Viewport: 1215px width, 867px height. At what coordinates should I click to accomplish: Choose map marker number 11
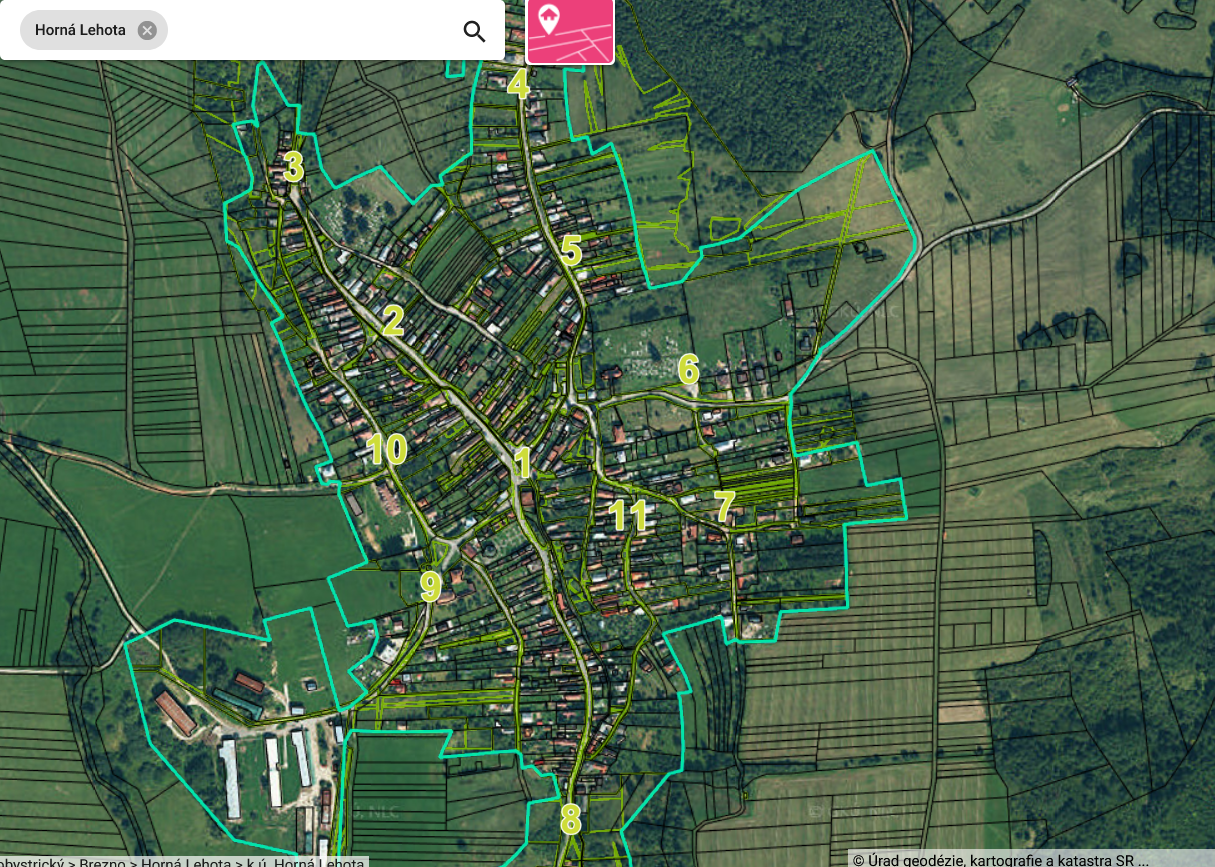pyautogui.click(x=628, y=516)
